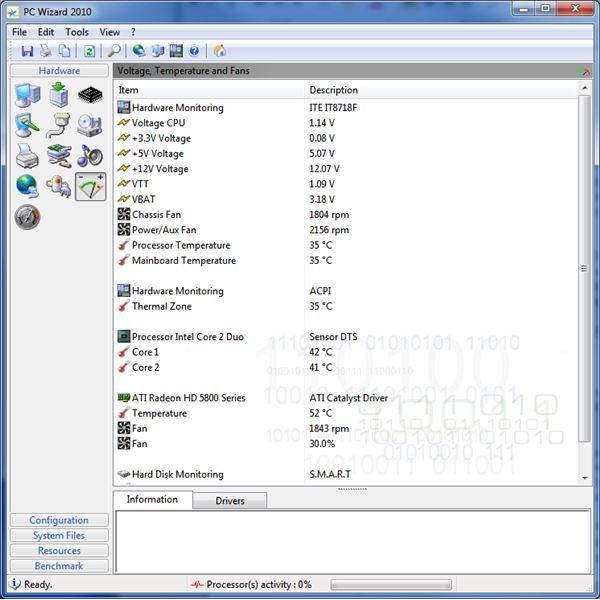Open the Drives disk icon

[90, 126]
